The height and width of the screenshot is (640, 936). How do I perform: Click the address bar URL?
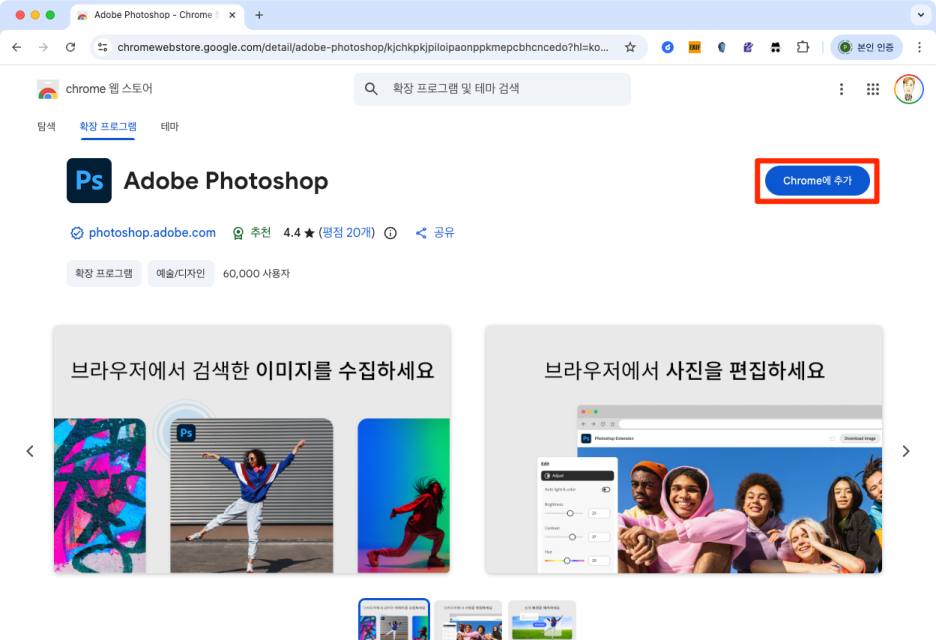pos(363,47)
